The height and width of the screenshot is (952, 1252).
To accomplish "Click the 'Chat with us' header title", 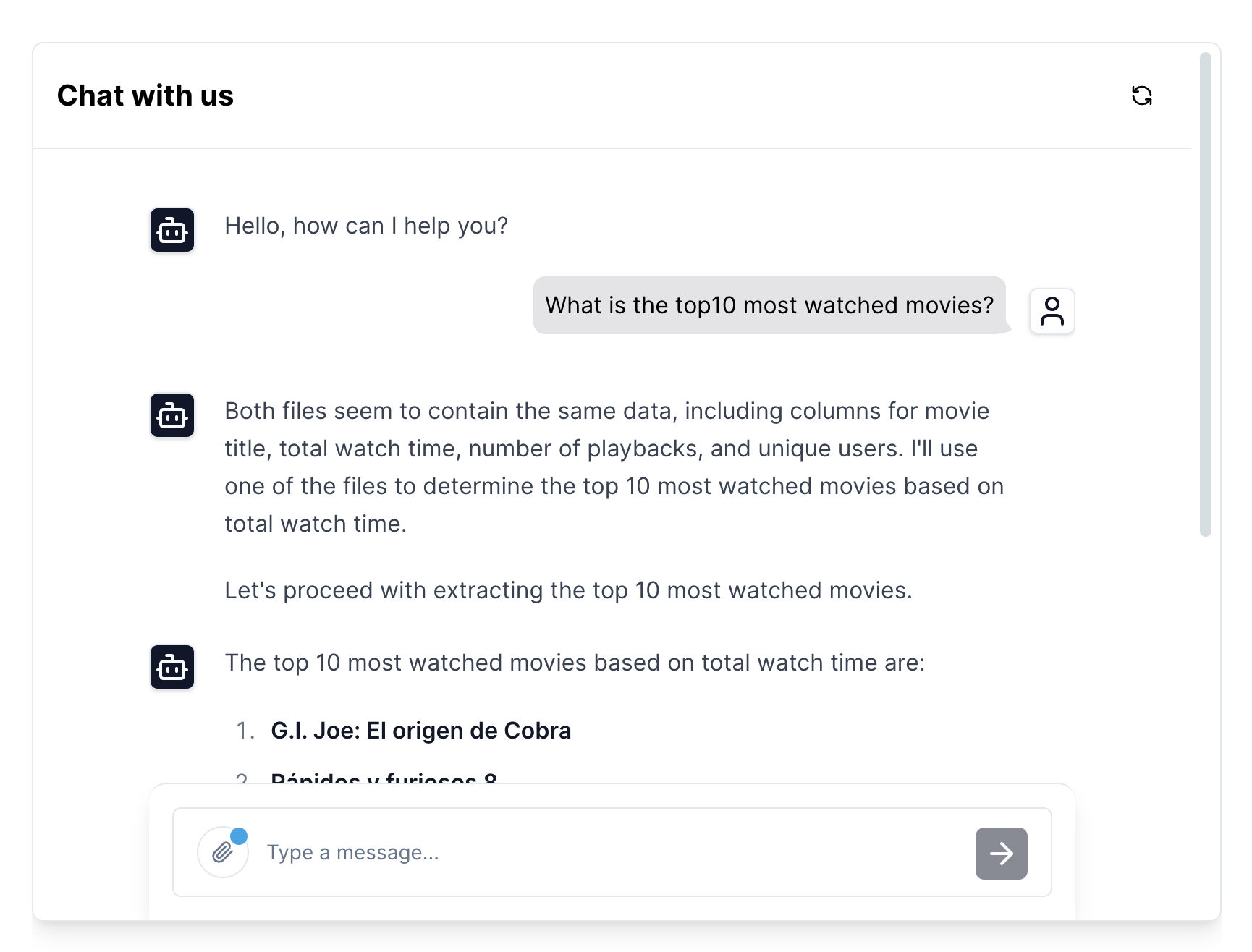I will coord(145,95).
